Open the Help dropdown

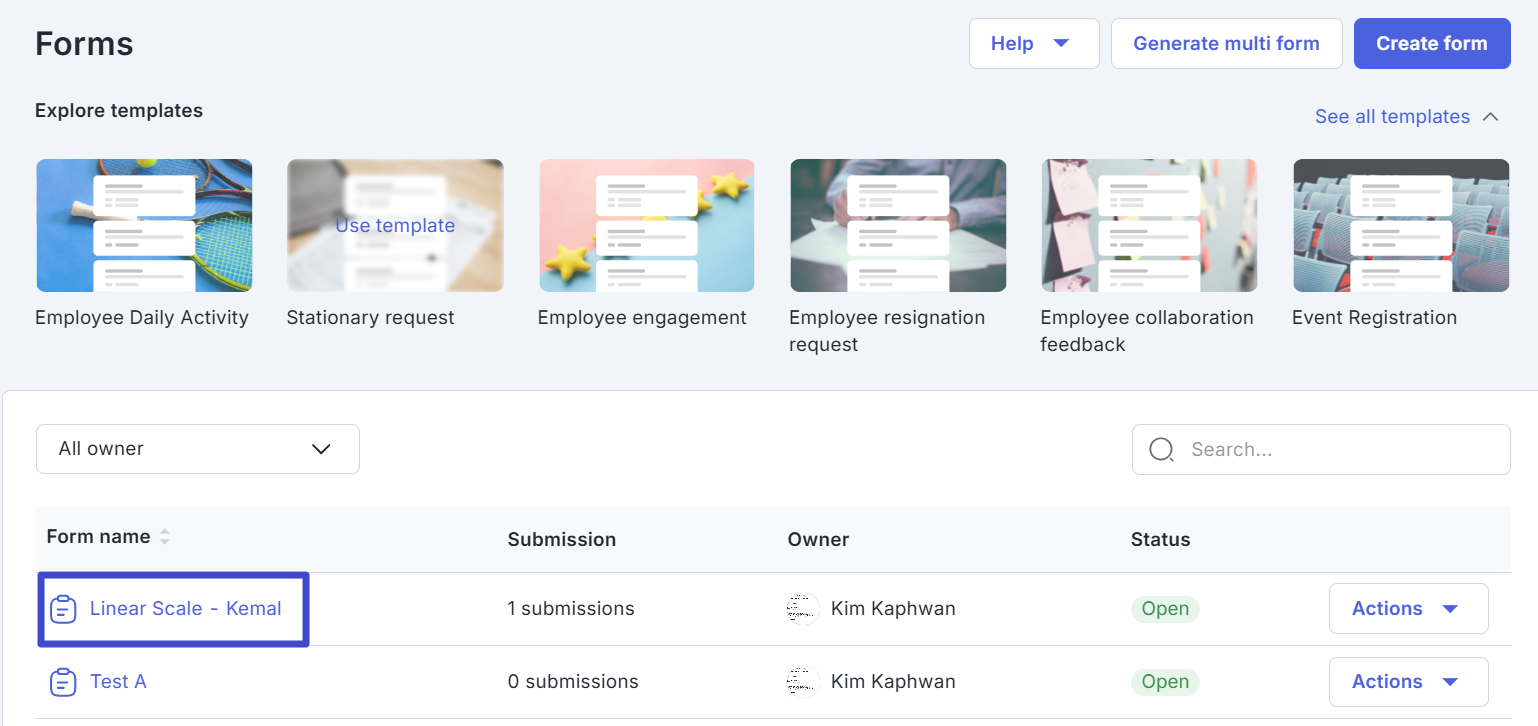1034,43
